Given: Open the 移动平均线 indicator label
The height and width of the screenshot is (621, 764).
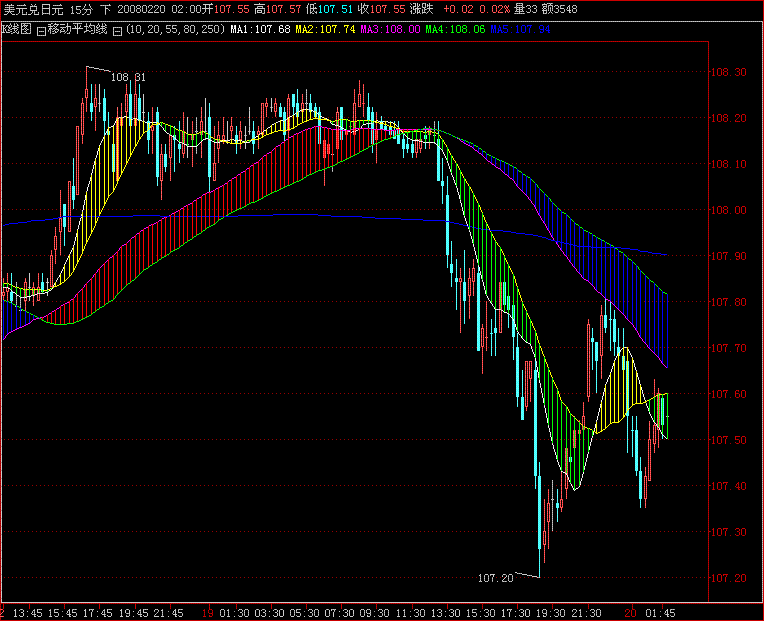Looking at the screenshot, I should tap(77, 29).
